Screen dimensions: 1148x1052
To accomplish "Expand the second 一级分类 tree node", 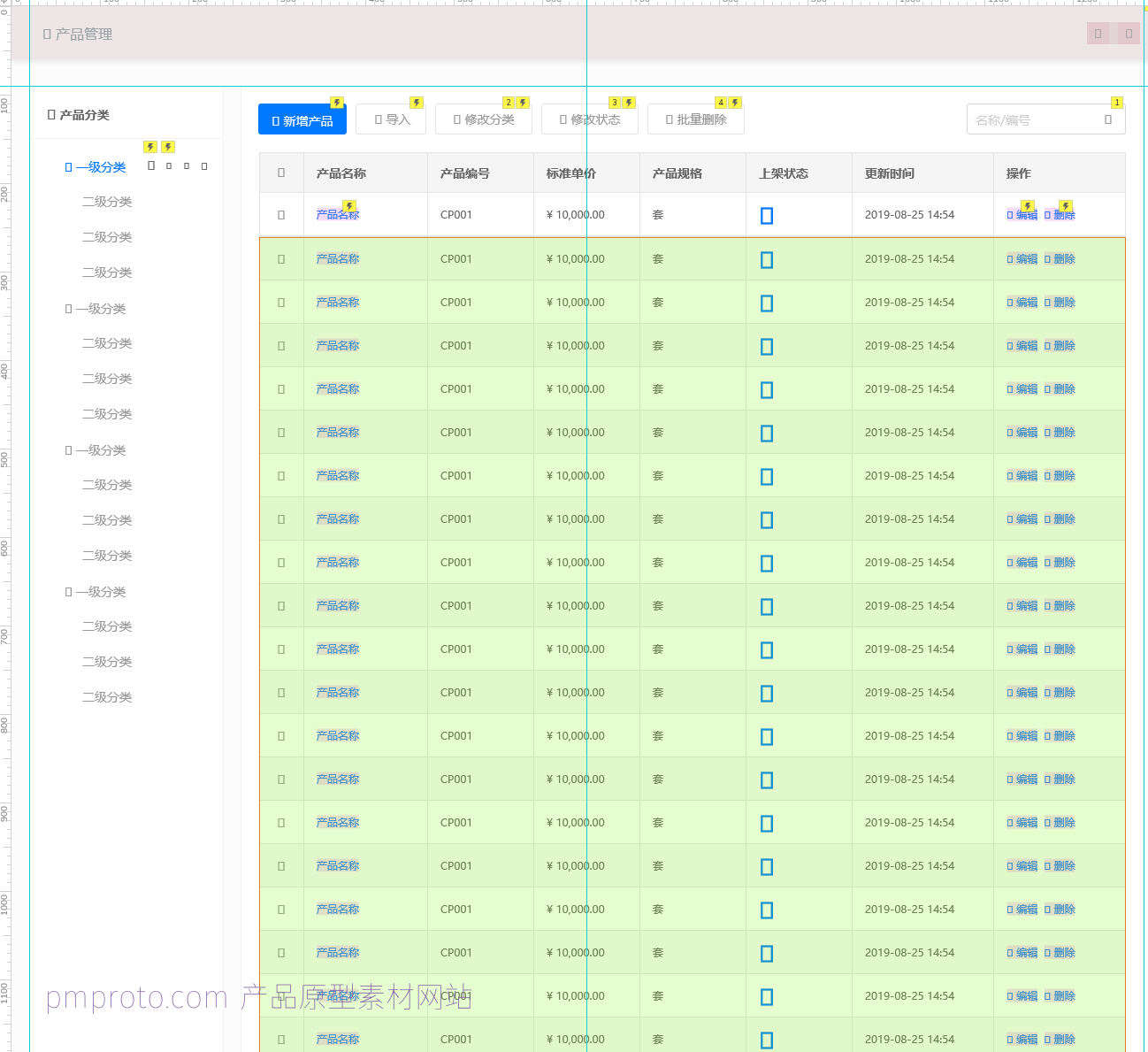I will click(68, 309).
